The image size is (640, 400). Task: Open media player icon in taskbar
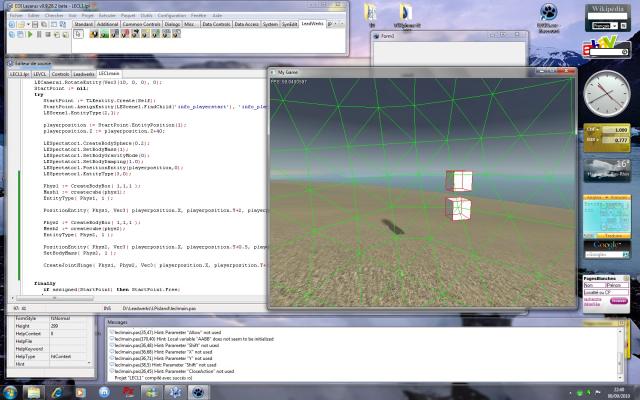tap(80, 392)
